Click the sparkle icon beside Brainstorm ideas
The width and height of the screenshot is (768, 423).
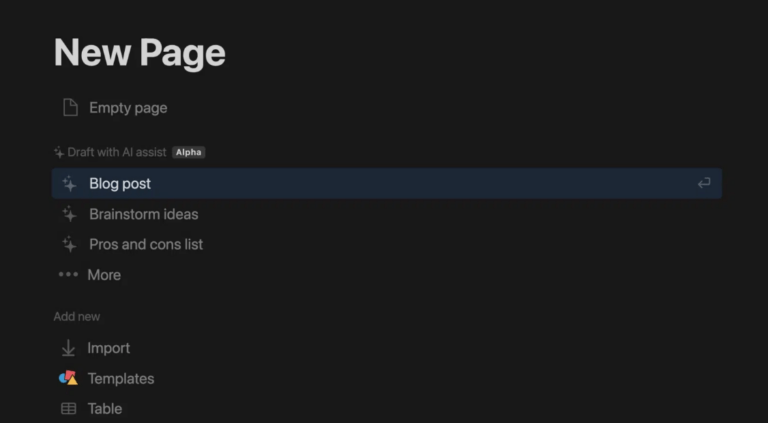pos(69,214)
